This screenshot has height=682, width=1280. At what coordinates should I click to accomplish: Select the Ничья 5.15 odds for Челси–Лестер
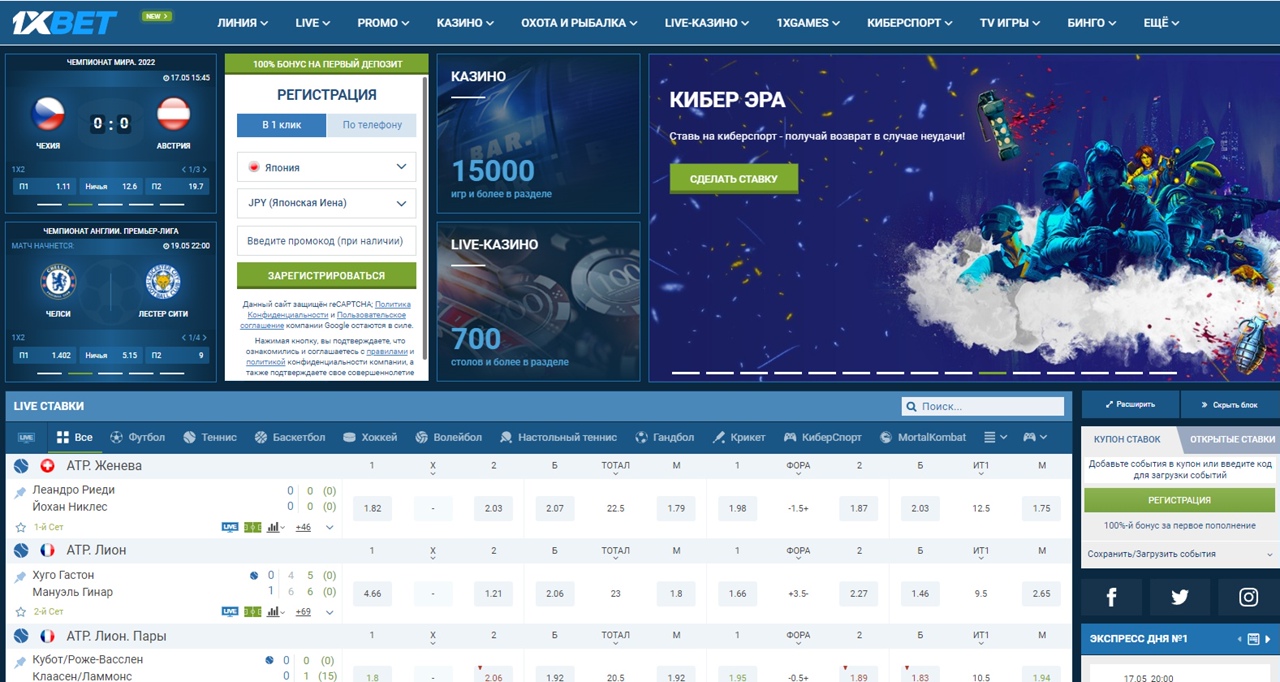point(111,355)
